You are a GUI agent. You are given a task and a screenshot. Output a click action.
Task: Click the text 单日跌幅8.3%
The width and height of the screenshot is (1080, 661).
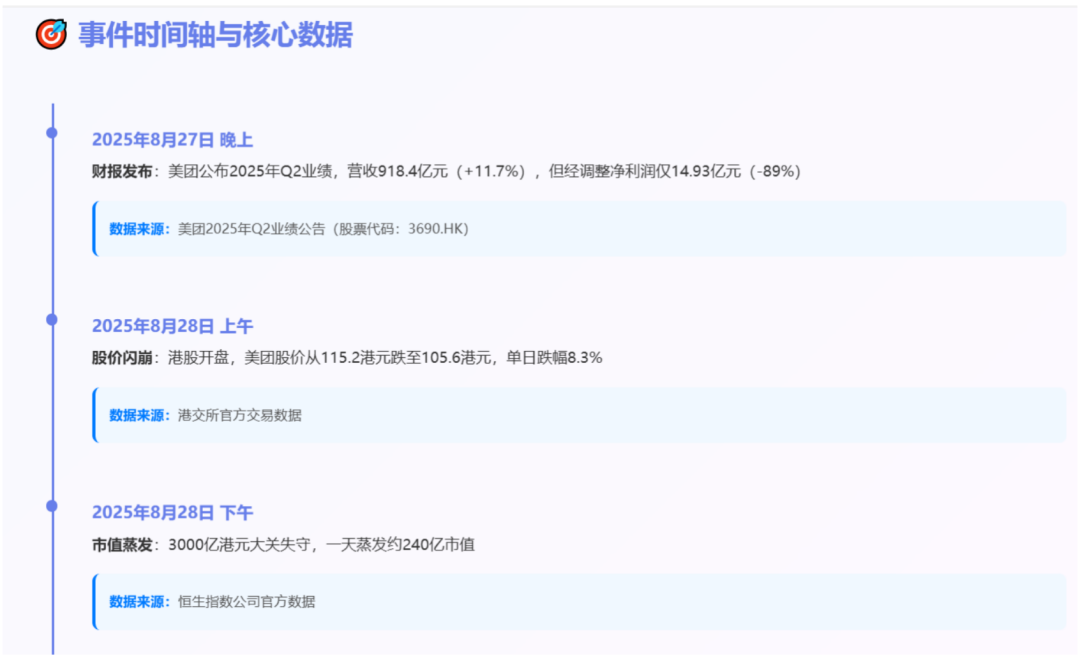click(x=554, y=358)
